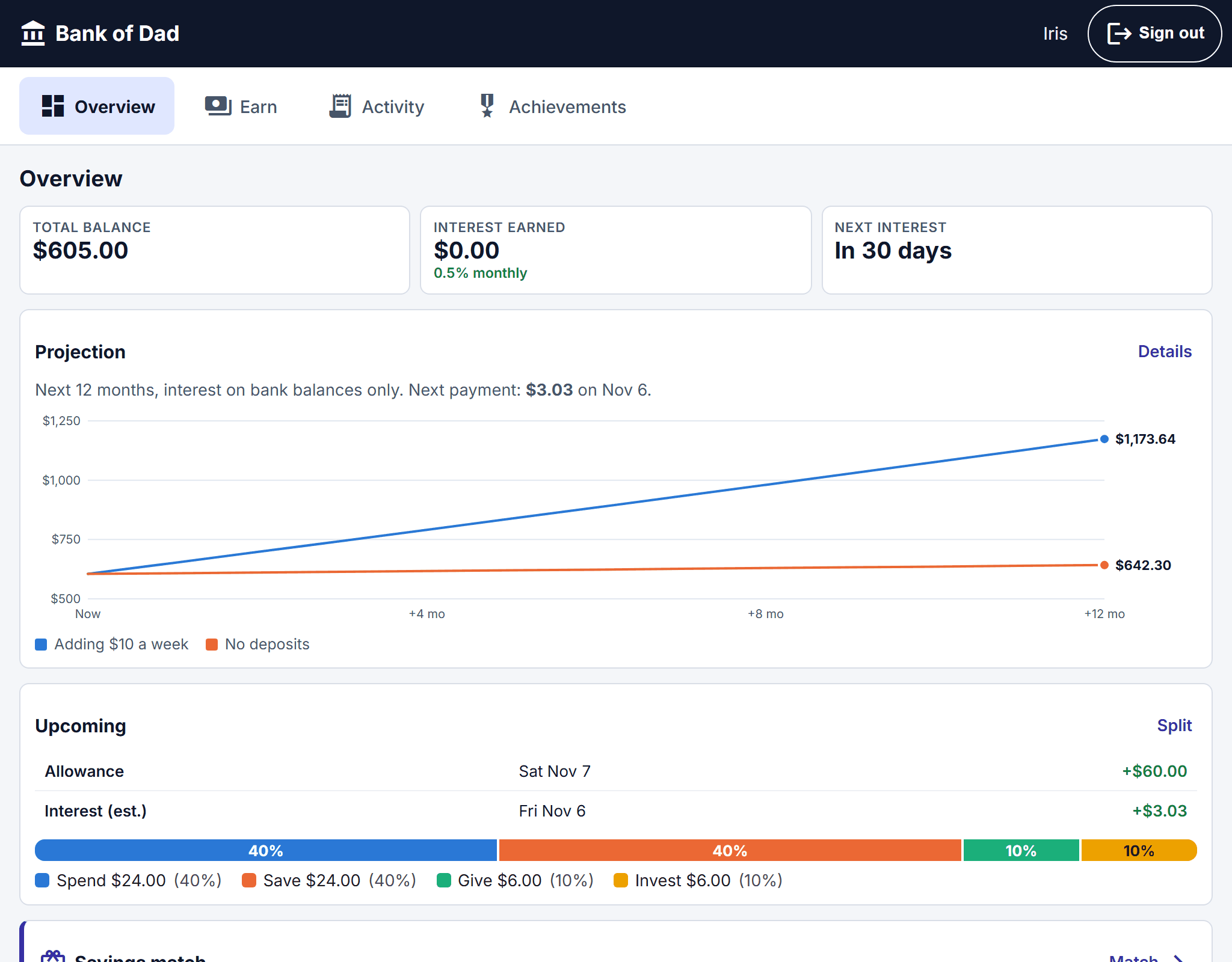The width and height of the screenshot is (1232, 962).
Task: Select the Interest Earned card
Action: [616, 250]
